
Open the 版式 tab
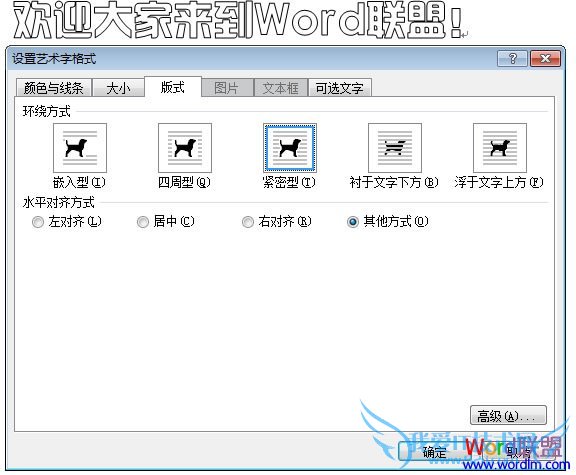[x=173, y=87]
